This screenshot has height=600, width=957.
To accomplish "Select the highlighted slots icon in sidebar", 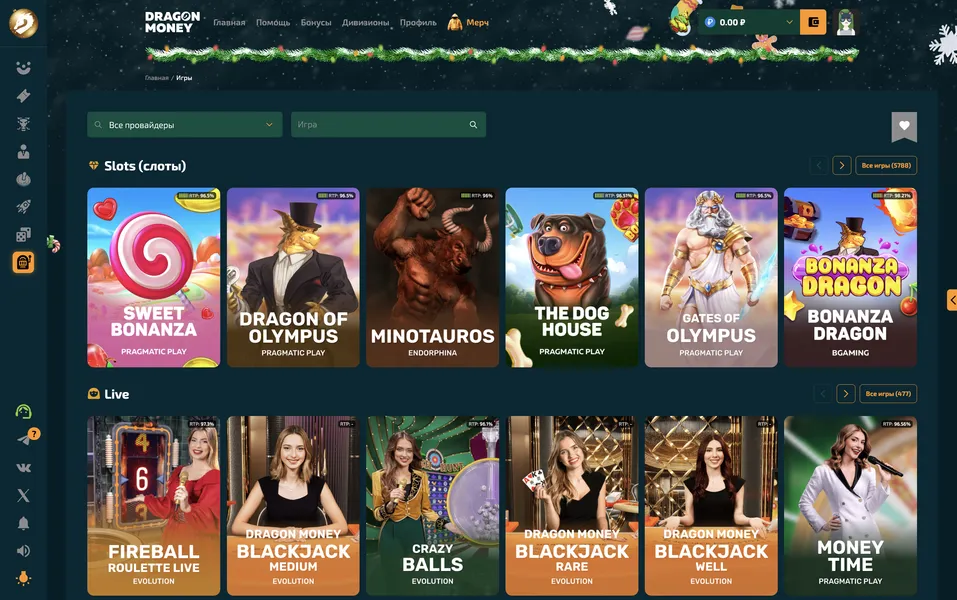I will tap(23, 260).
